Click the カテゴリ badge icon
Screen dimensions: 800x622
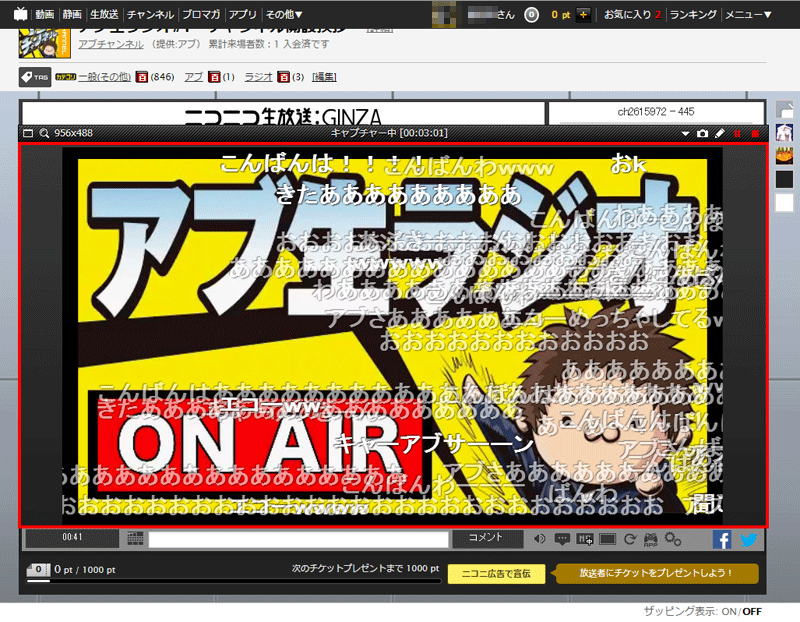(65, 77)
